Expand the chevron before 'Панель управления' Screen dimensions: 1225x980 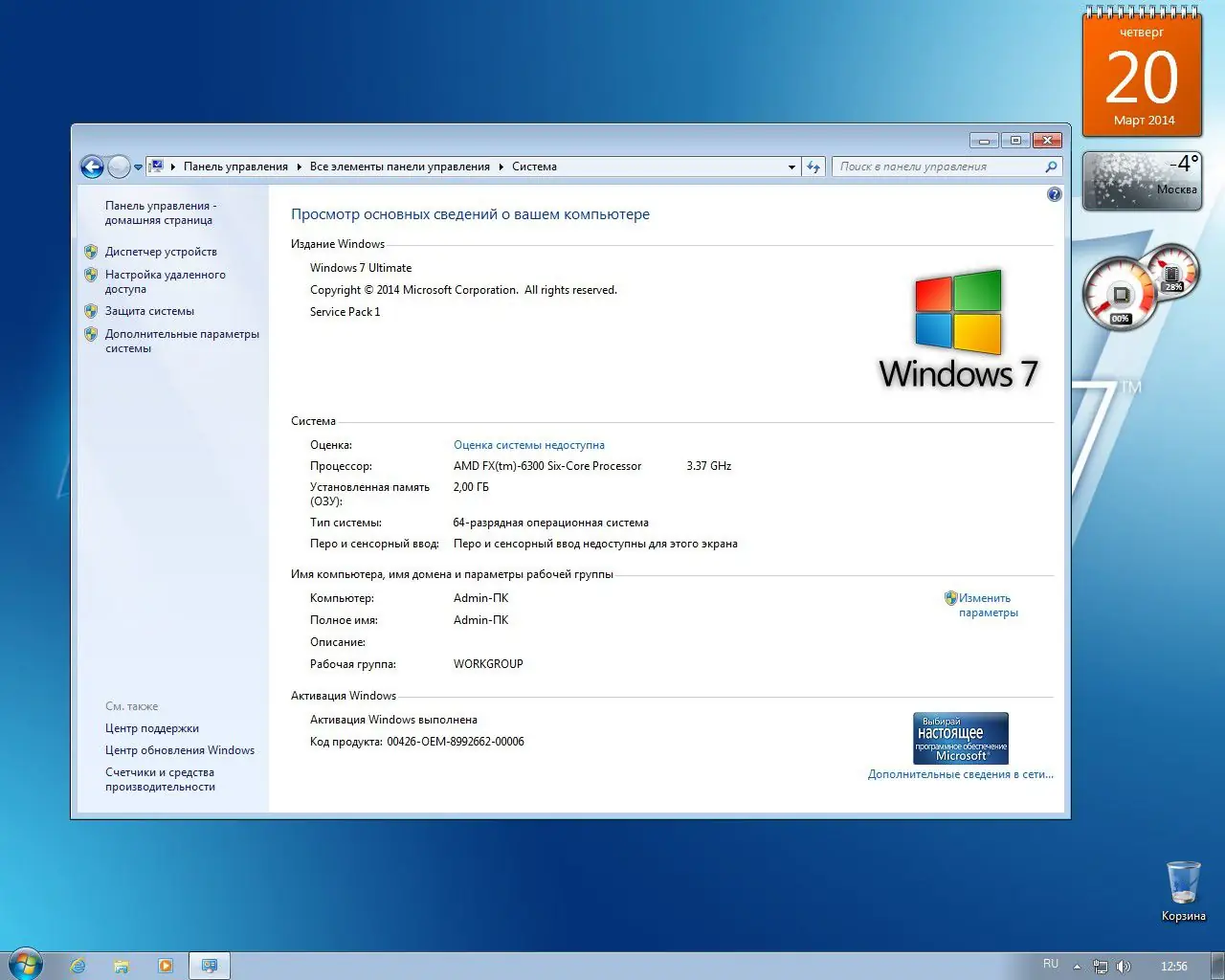[173, 167]
